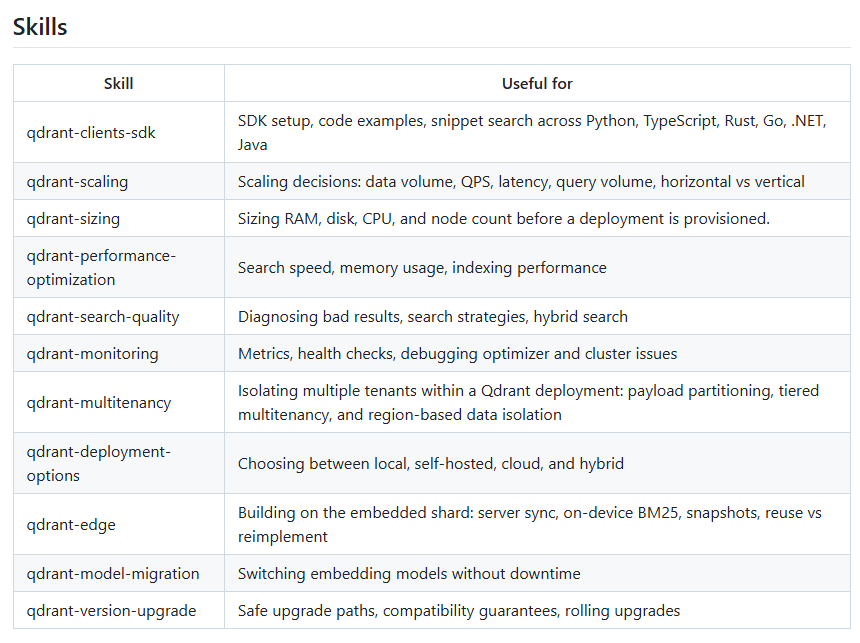Select the qdrant-sizing cell
The height and width of the screenshot is (643, 860).
118,218
